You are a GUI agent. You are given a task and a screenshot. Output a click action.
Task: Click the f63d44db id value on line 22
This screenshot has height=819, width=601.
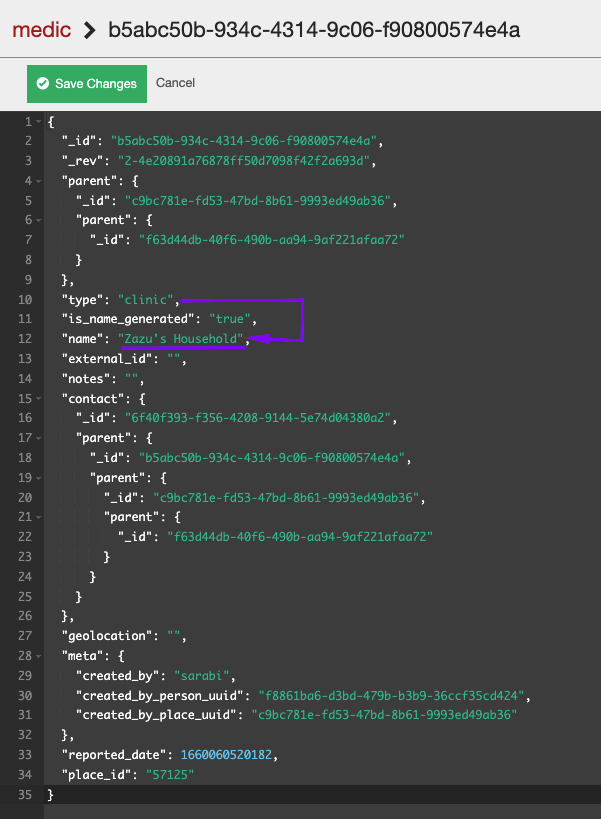coord(300,537)
